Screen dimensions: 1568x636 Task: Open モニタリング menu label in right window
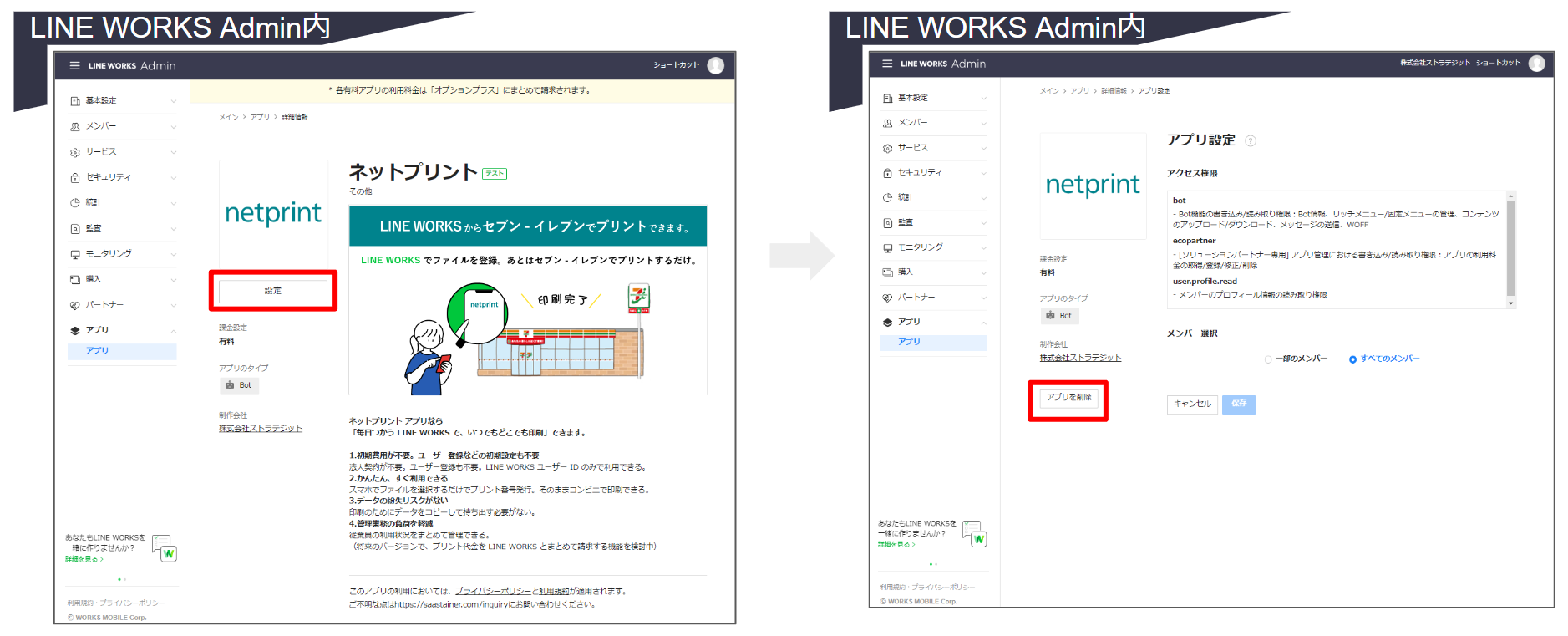tap(920, 247)
